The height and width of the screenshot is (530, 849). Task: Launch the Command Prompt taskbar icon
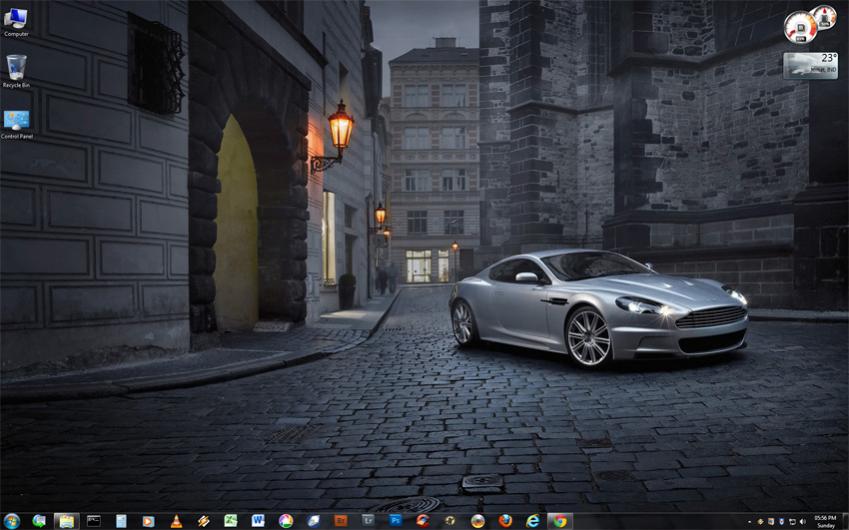click(93, 521)
